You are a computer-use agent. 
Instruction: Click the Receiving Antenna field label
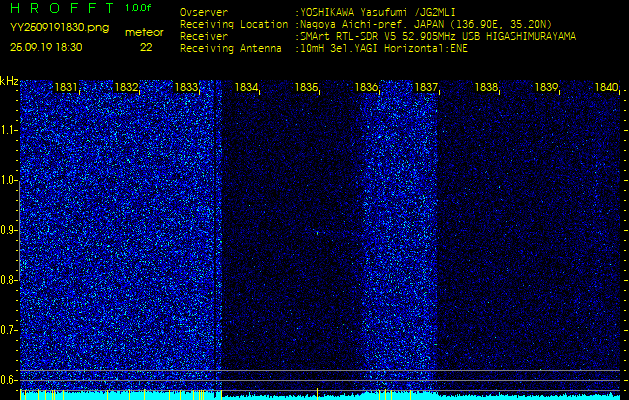pyautogui.click(x=231, y=49)
